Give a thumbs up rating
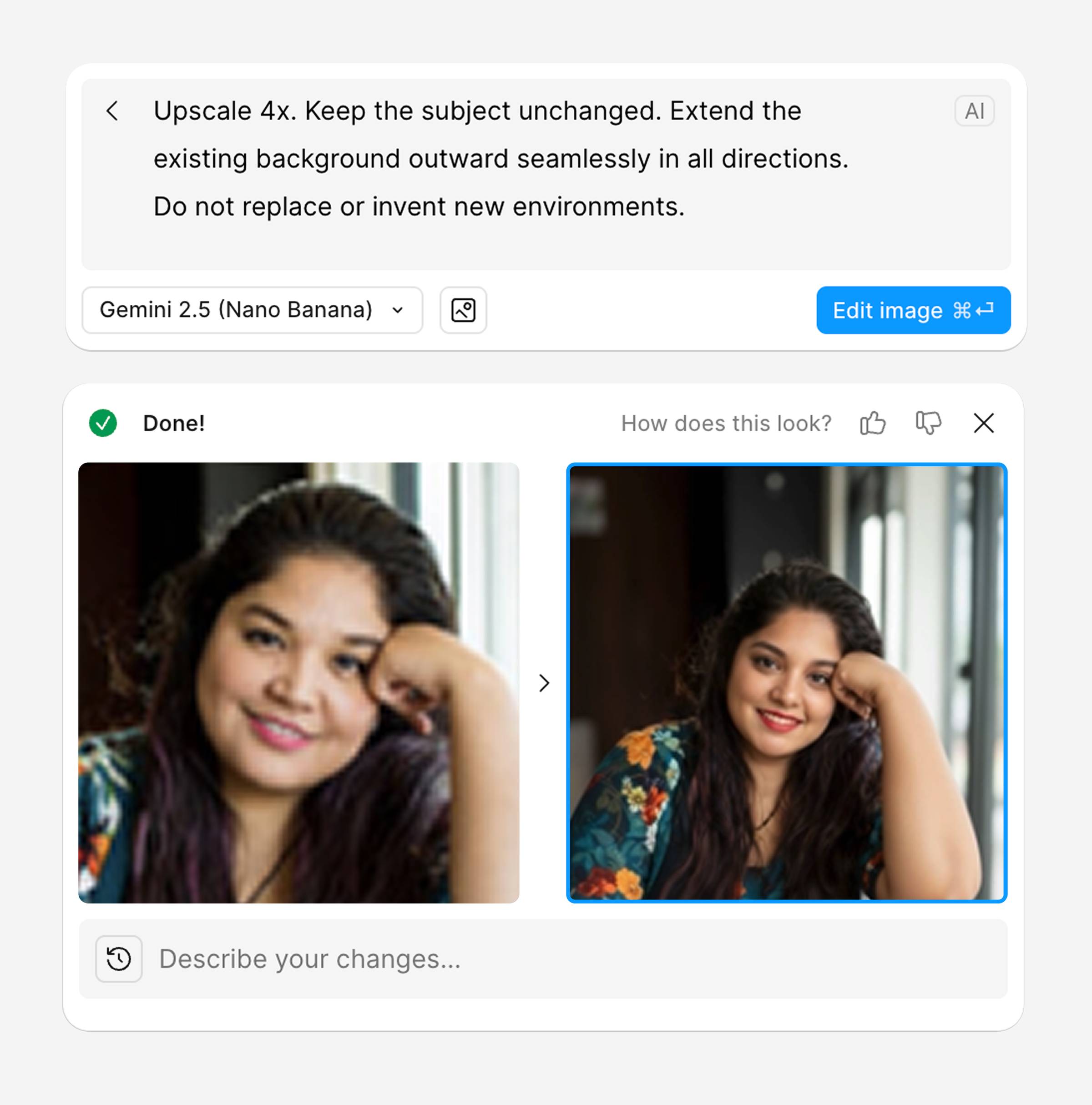This screenshot has width=1092, height=1105. click(872, 423)
